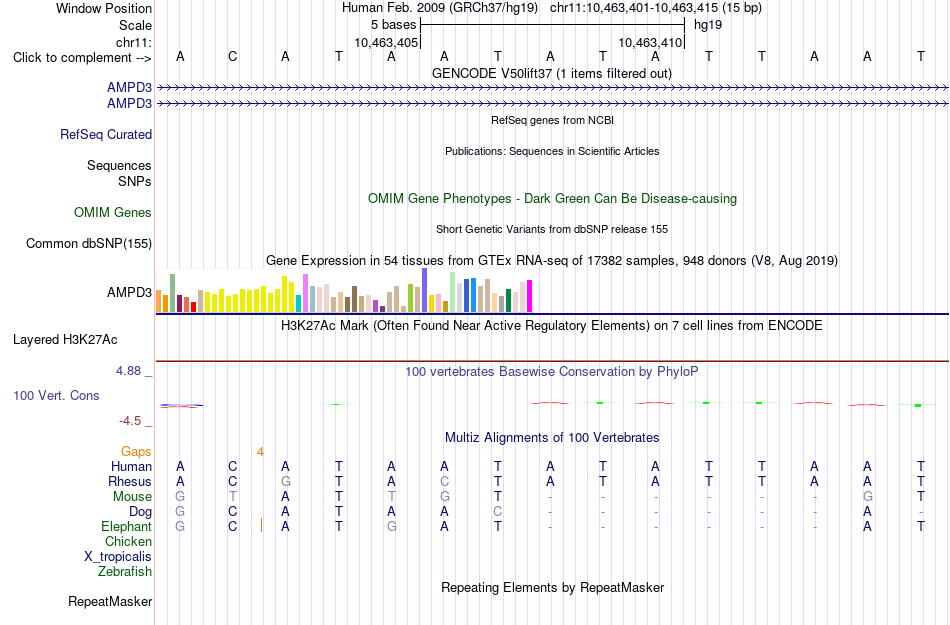The height and width of the screenshot is (625, 950).
Task: Click 'Multiz Alignments of 100 Vertebrates' title
Action: click(552, 438)
